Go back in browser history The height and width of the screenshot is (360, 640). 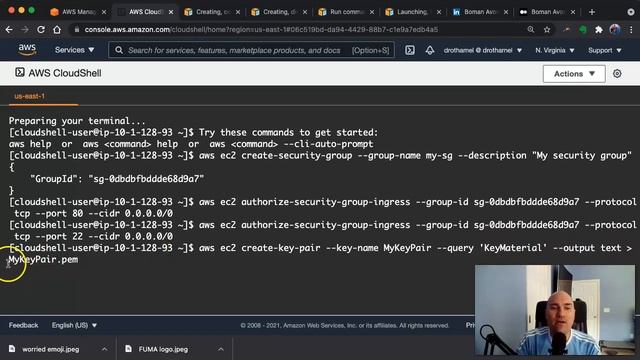(x=9, y=29)
